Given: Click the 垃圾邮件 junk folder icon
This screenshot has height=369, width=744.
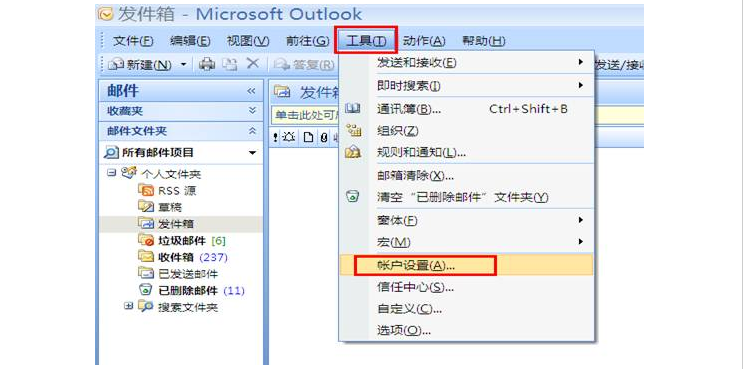Looking at the screenshot, I should (146, 240).
